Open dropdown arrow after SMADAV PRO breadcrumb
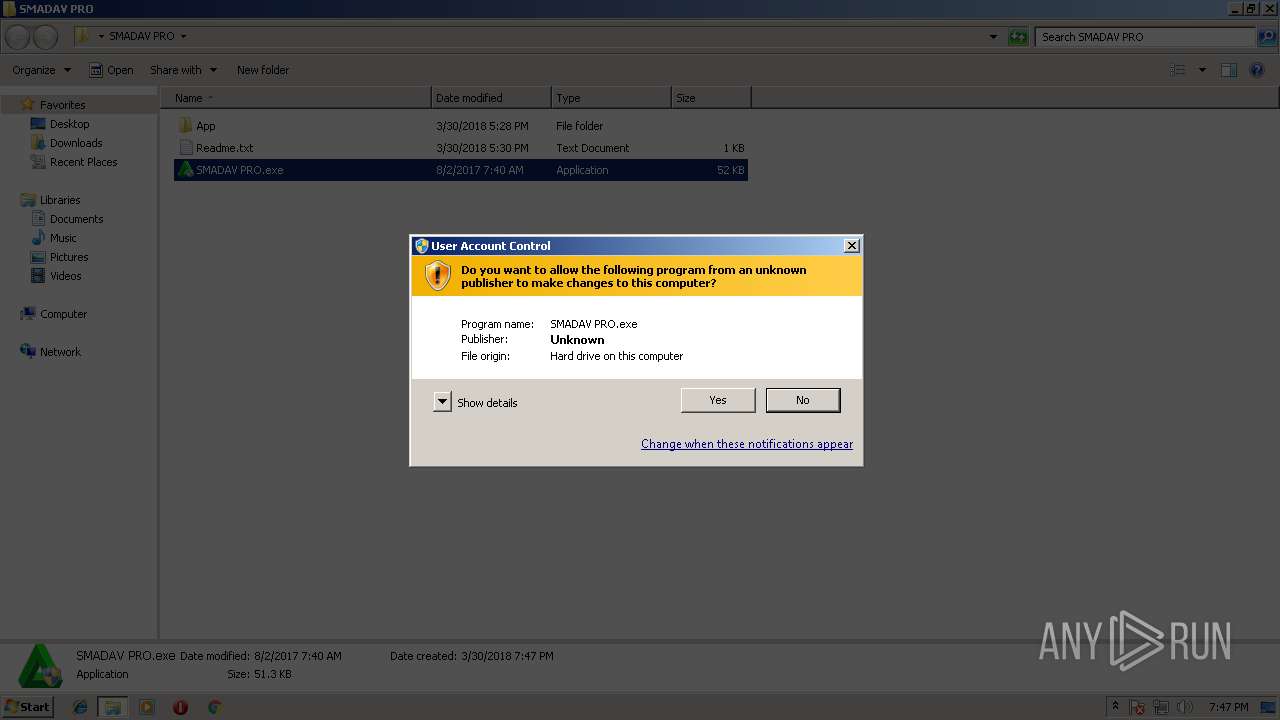Image resolution: width=1280 pixels, height=720 pixels. 183,36
